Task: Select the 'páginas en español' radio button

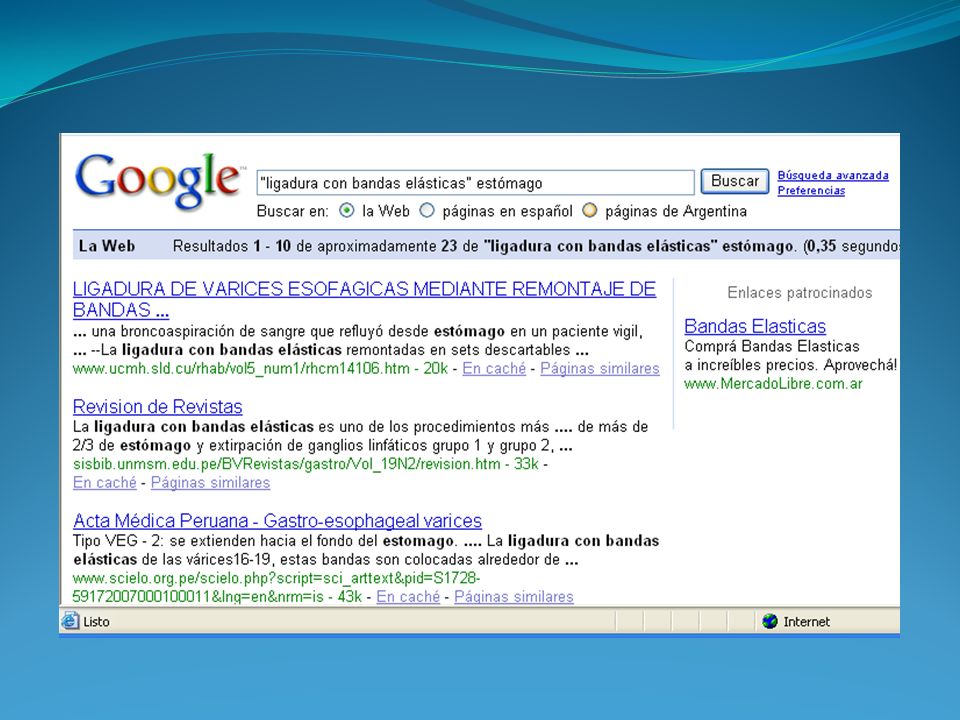Action: tap(427, 211)
